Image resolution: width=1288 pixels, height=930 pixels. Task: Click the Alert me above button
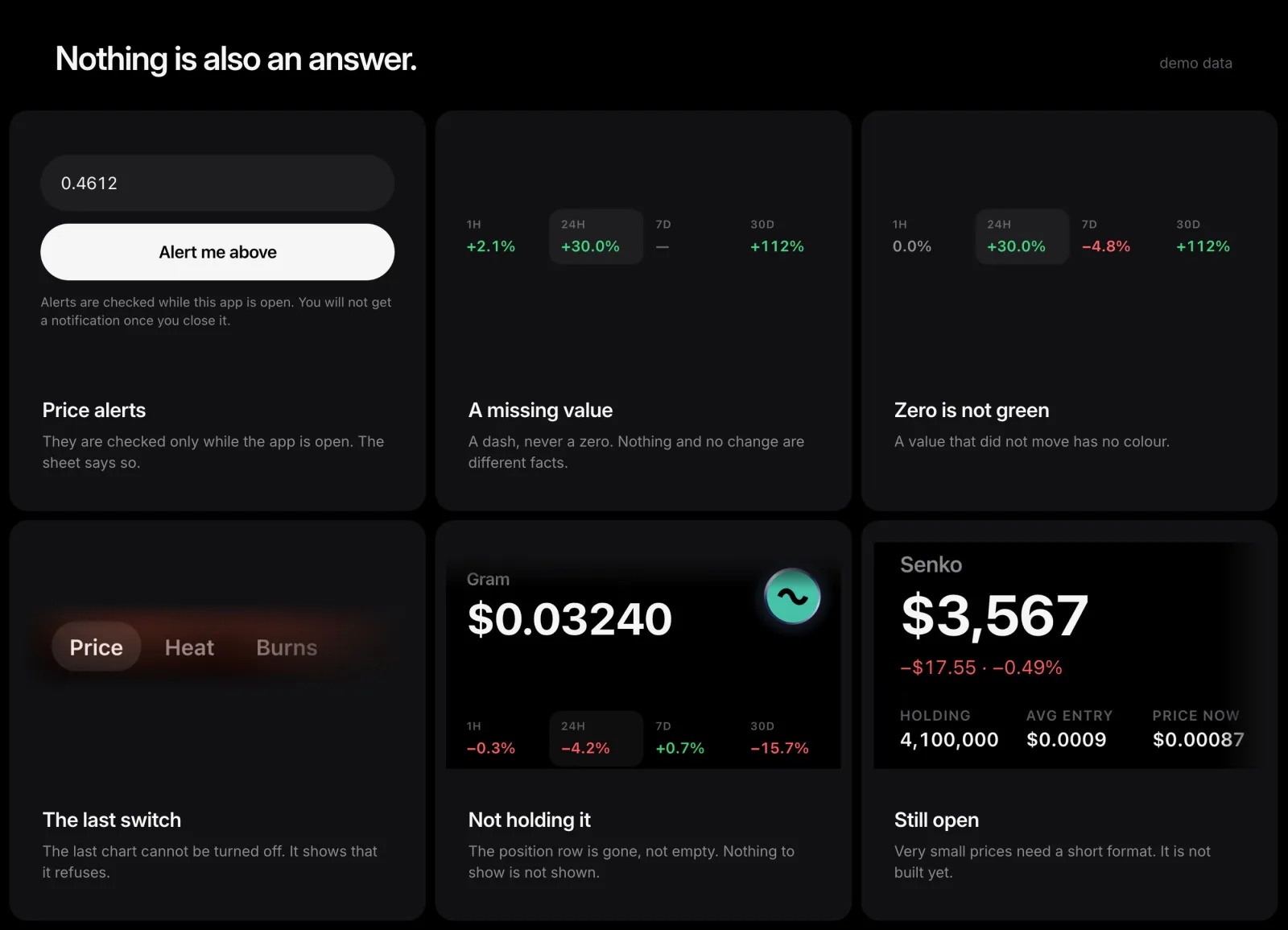coord(217,252)
